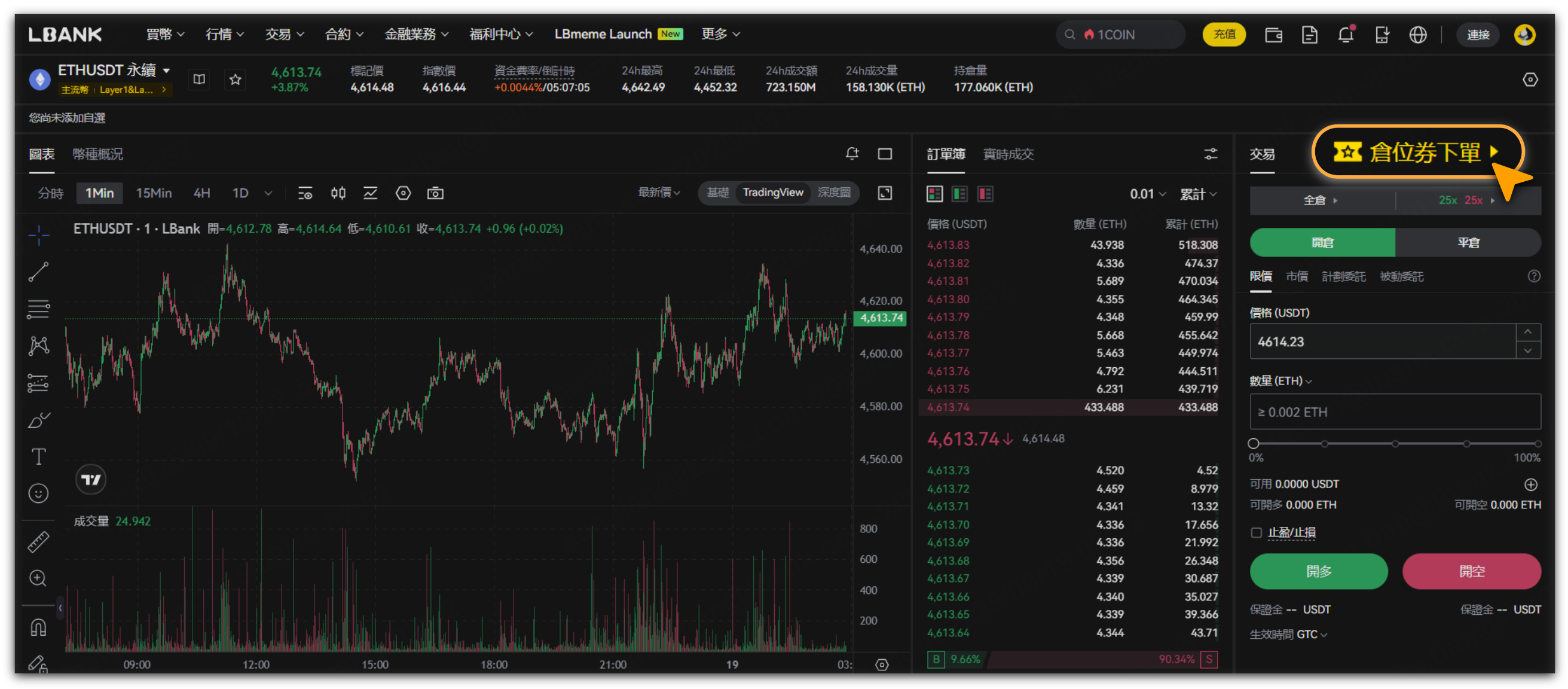This screenshot has width=1568, height=689.
Task: Take chart snapshot with camera icon
Action: [435, 194]
